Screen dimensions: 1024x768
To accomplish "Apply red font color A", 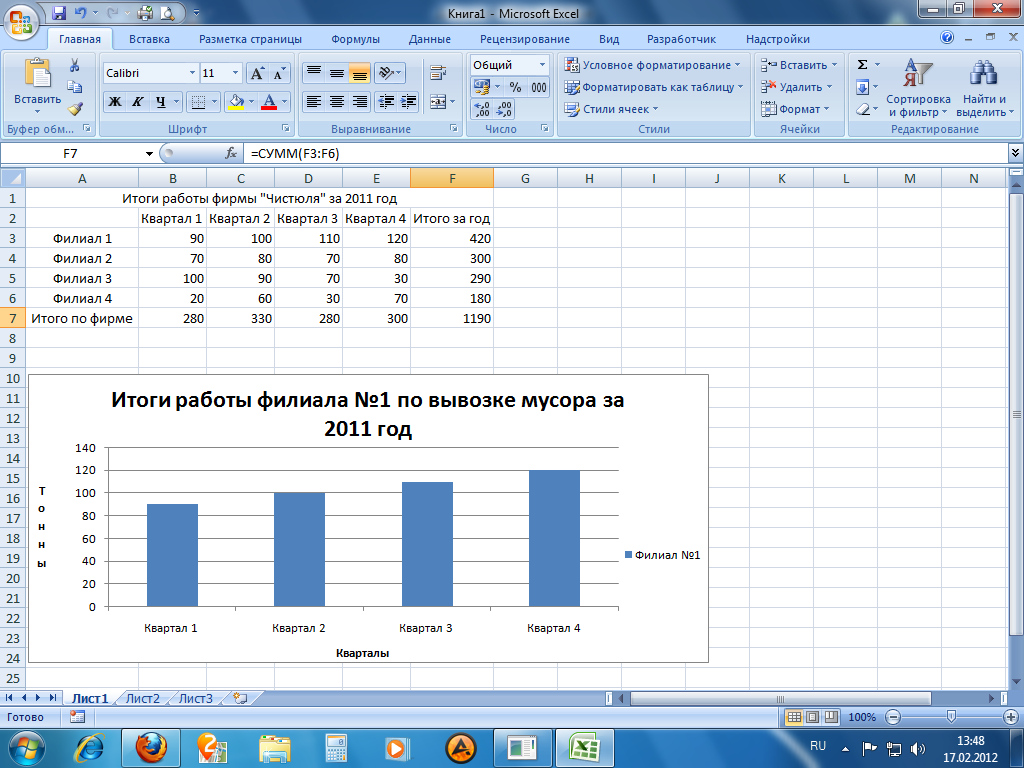I will 268,101.
